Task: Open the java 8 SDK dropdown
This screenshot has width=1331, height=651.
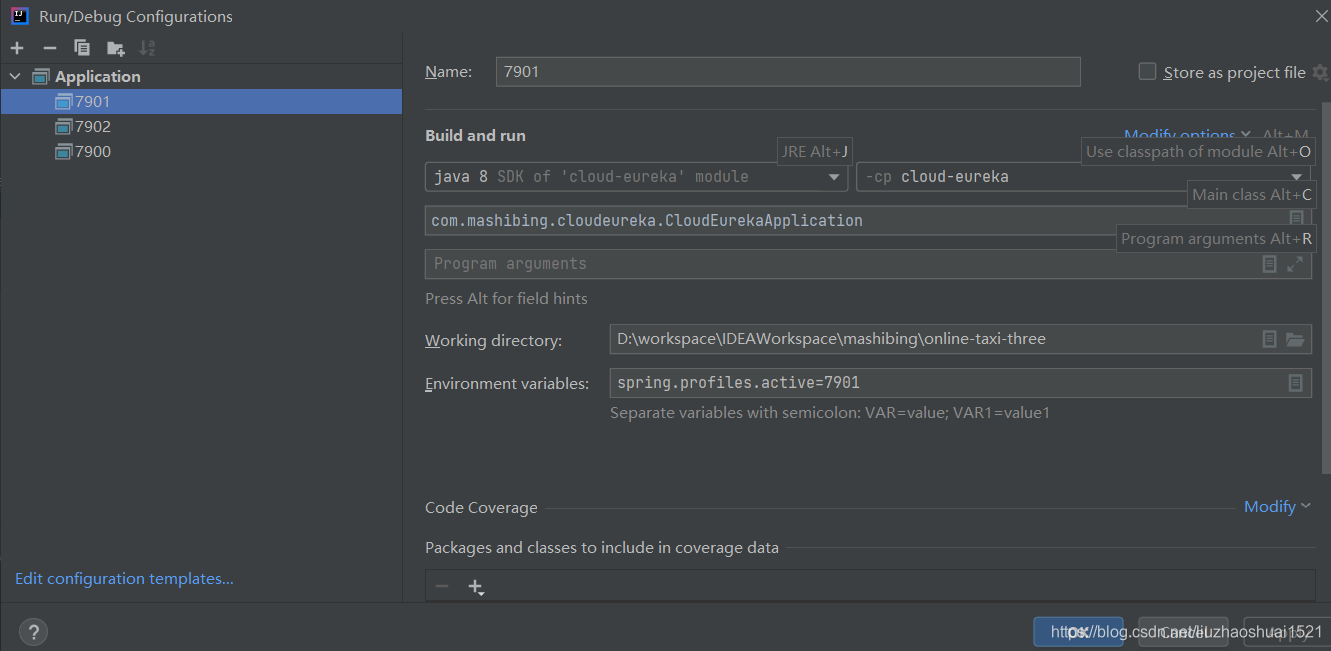Action: pyautogui.click(x=834, y=176)
